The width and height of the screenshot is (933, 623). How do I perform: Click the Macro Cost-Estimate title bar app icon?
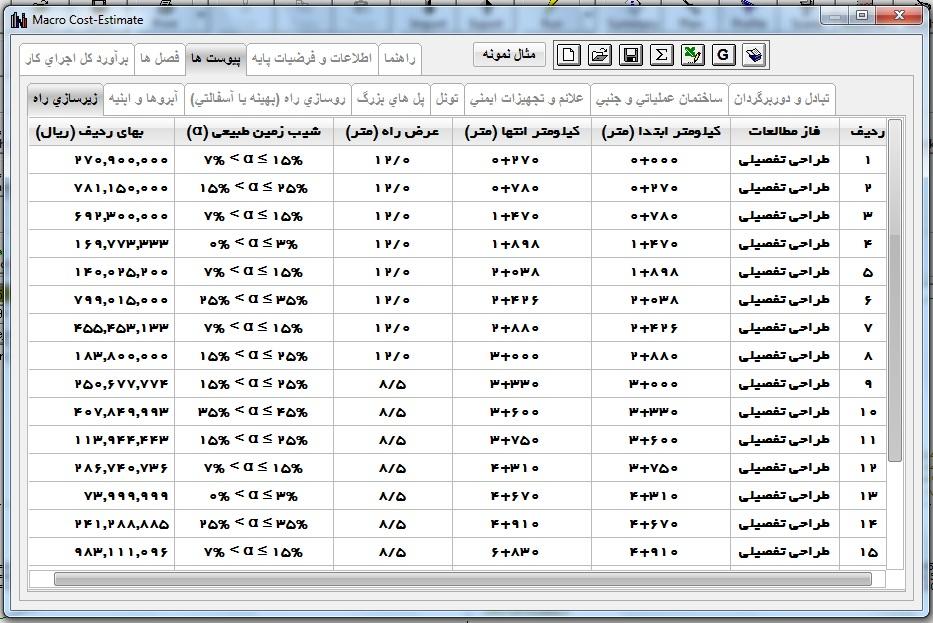coord(18,19)
